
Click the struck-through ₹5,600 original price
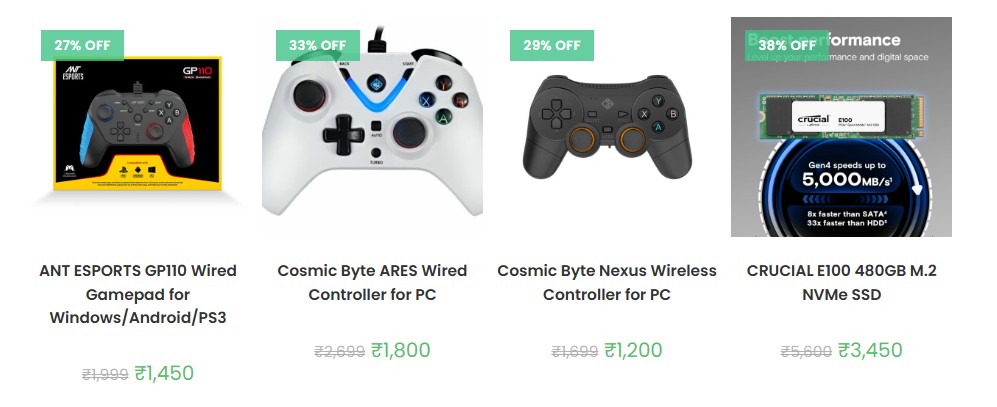point(806,351)
